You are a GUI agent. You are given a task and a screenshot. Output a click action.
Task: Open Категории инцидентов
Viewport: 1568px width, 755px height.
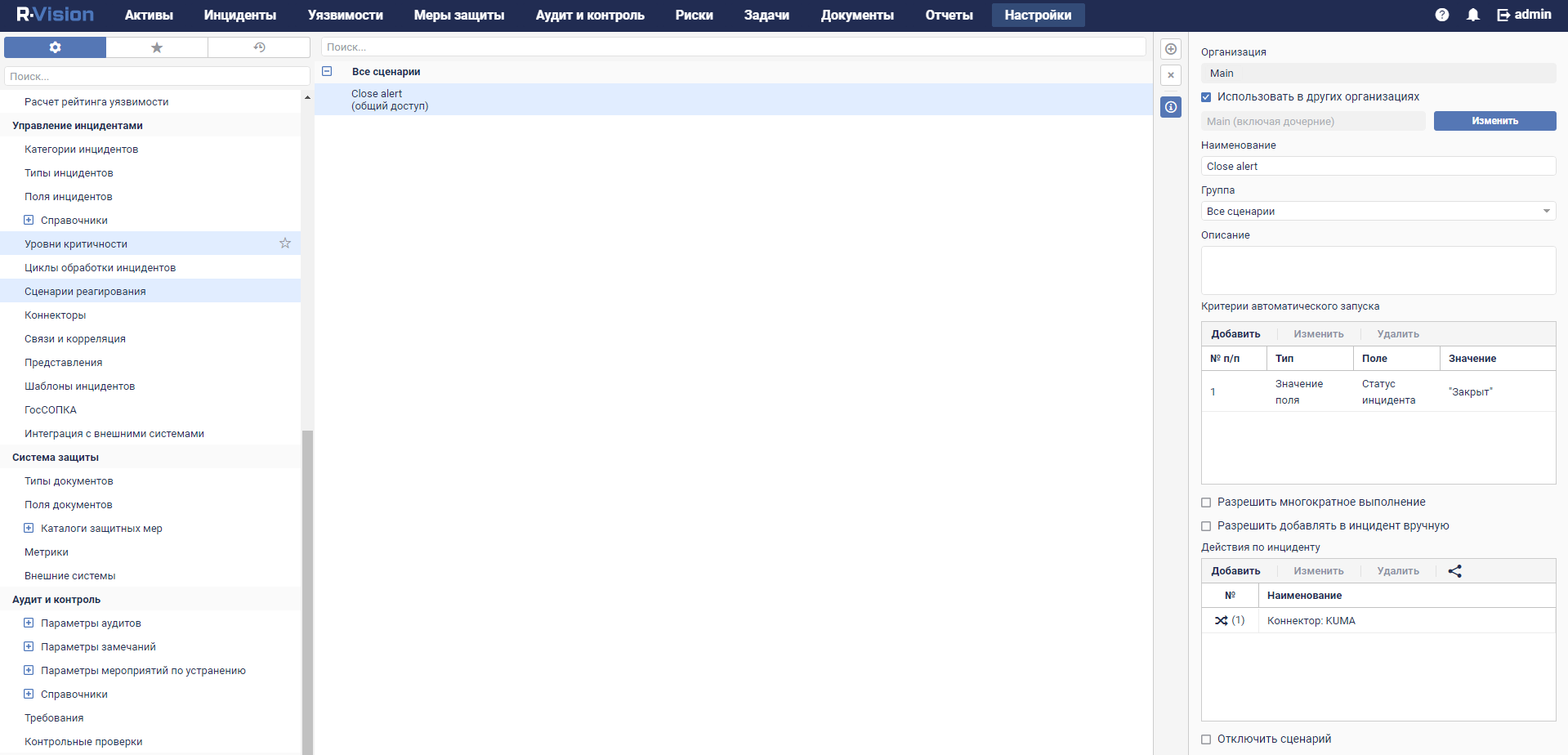tap(81, 150)
